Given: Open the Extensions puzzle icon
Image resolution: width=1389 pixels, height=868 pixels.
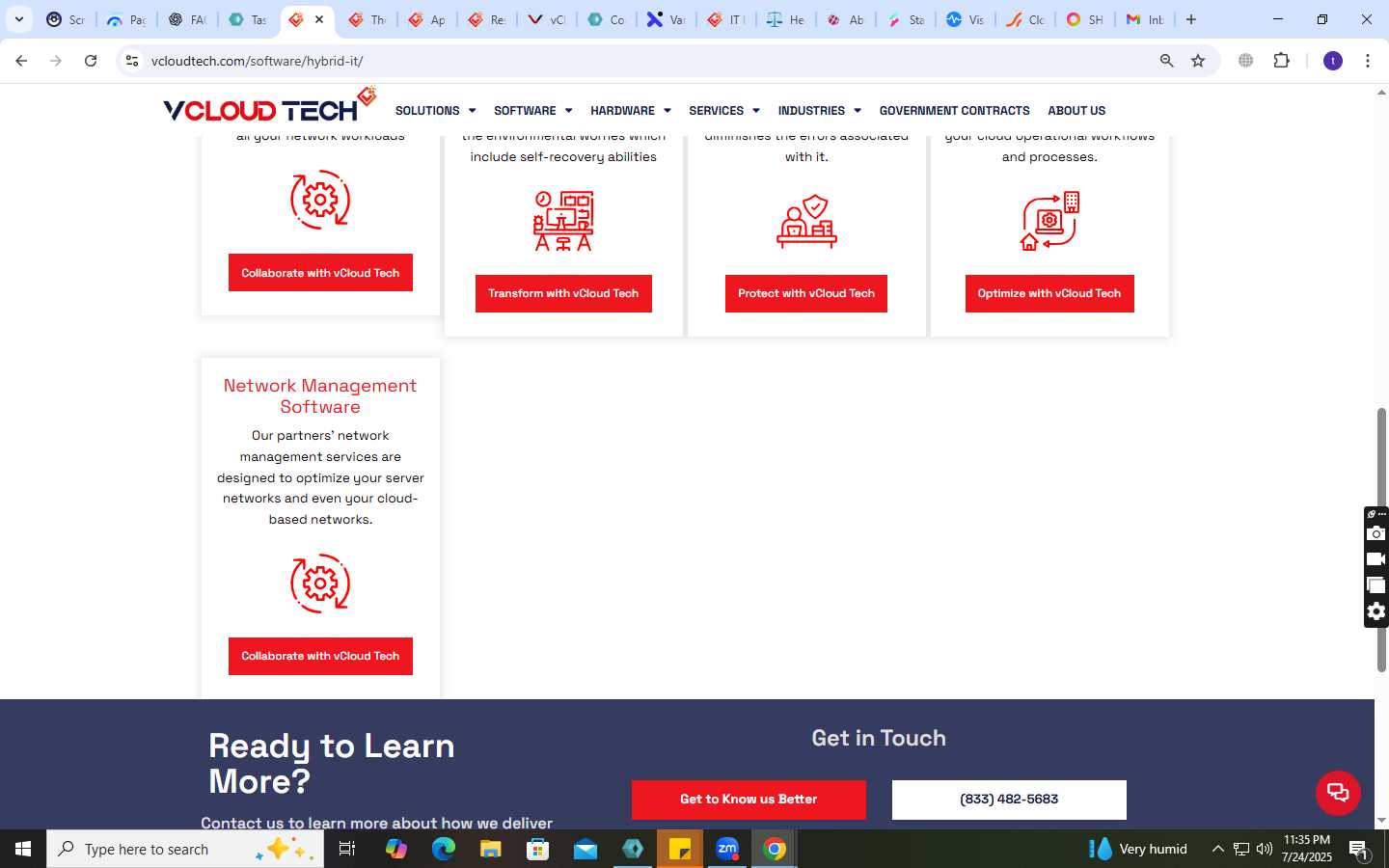Looking at the screenshot, I should click(1281, 61).
